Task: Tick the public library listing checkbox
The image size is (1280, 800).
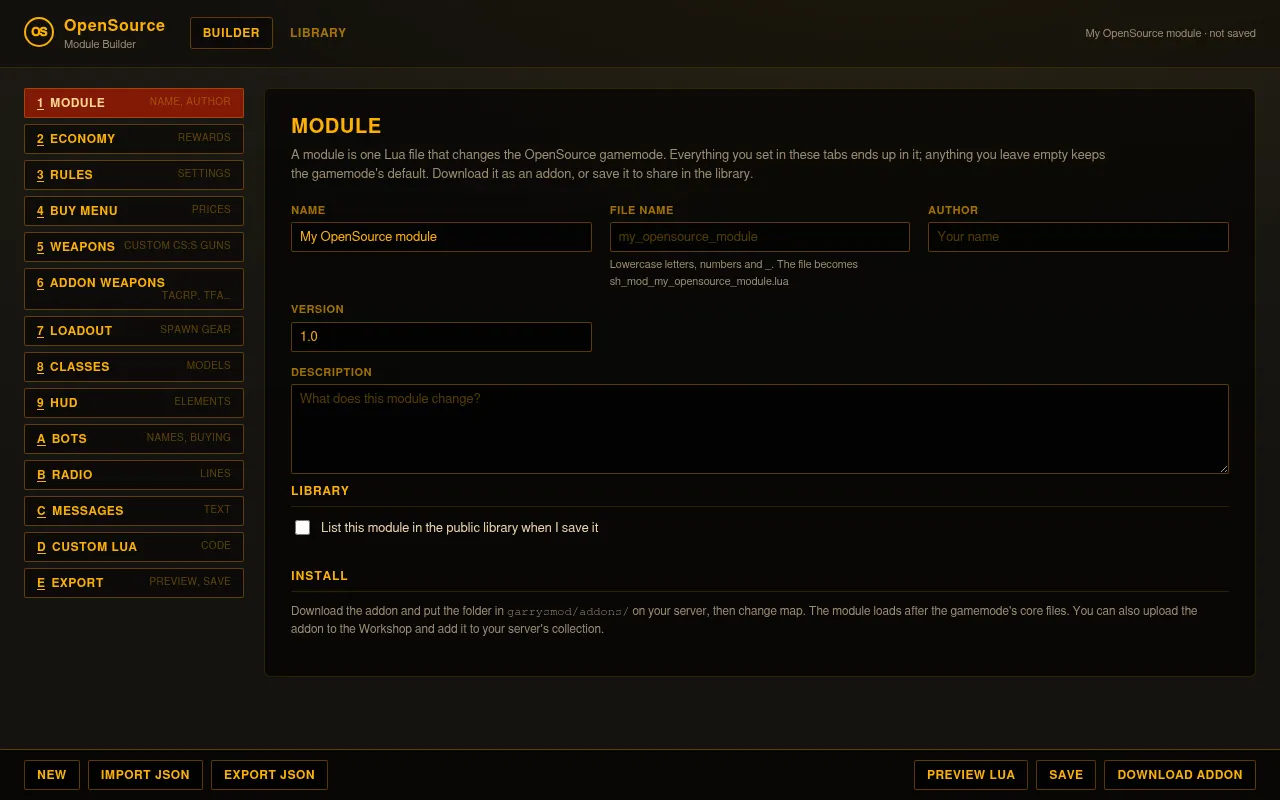Action: point(302,527)
